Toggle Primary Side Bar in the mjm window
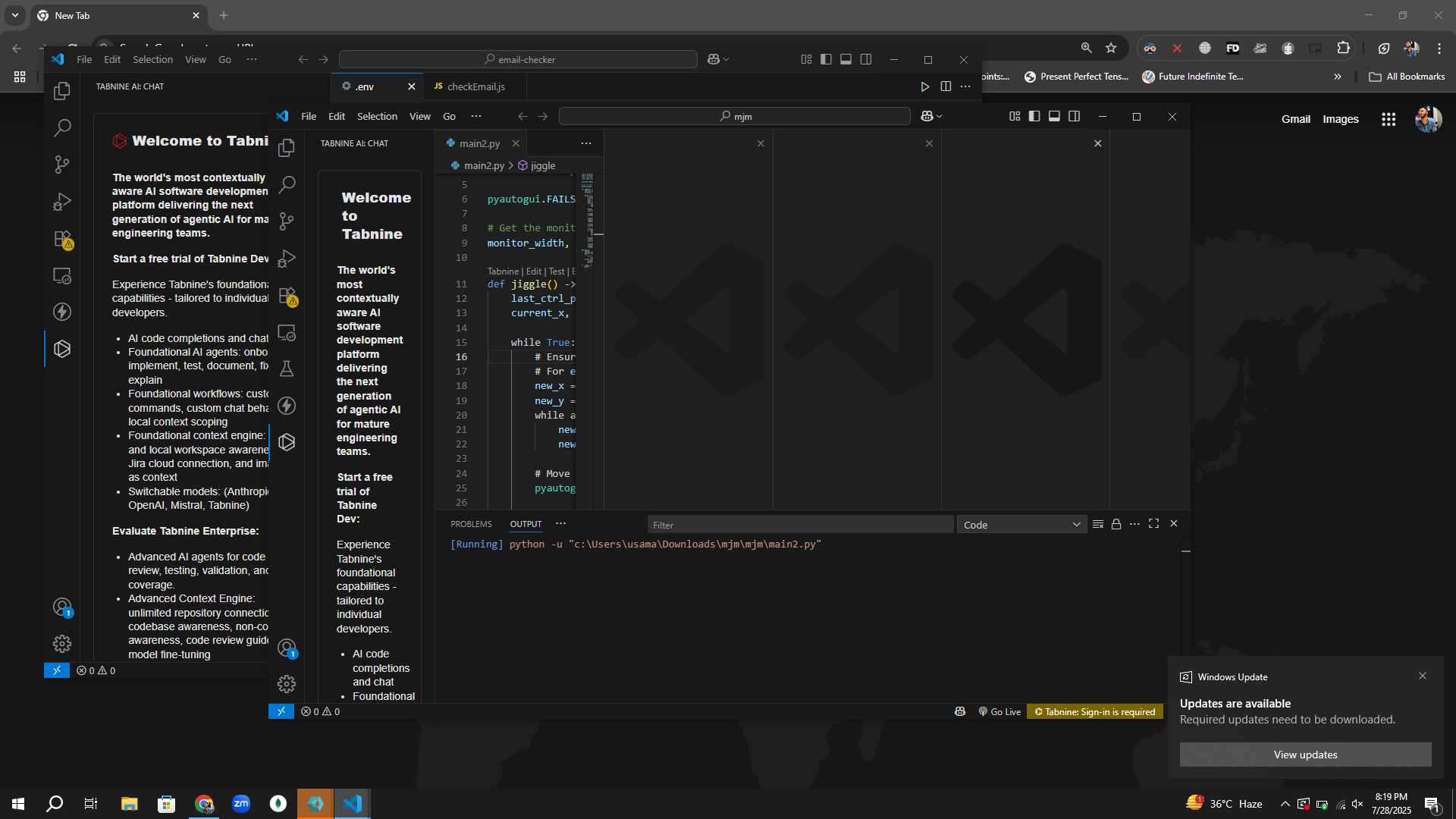This screenshot has width=1456, height=819. pos(1034,116)
